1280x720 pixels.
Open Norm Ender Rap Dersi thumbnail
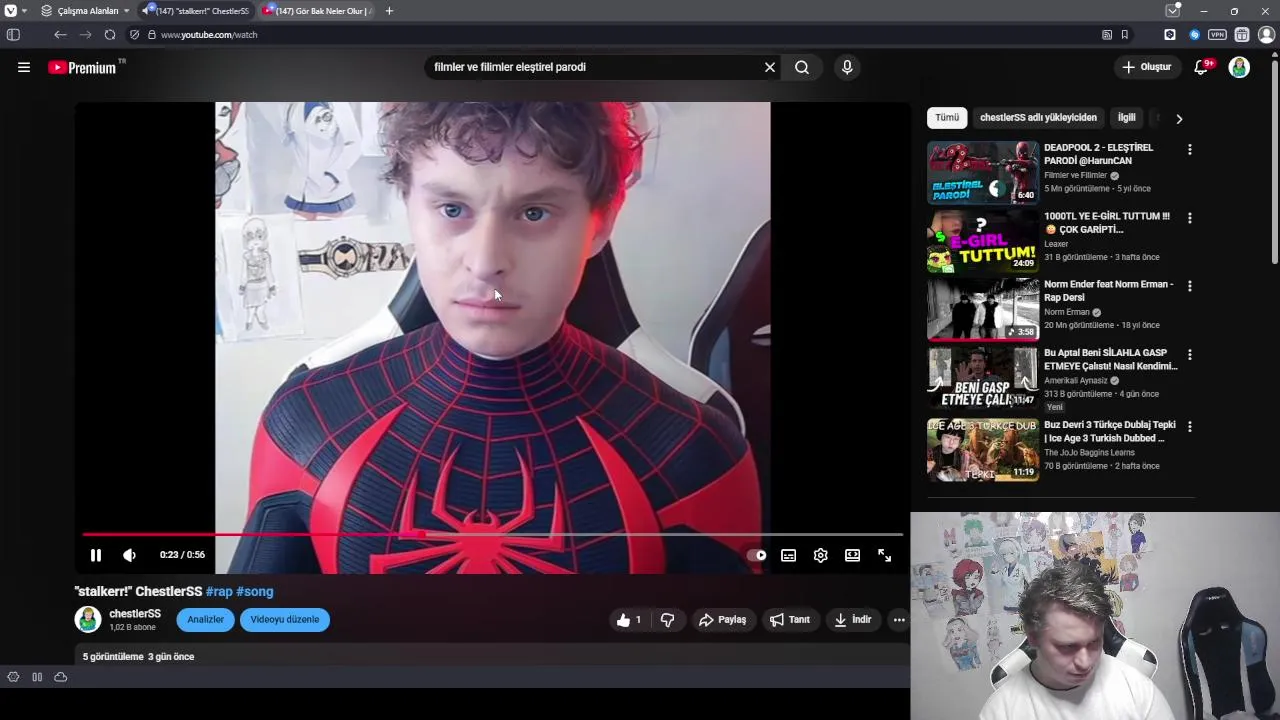pos(983,309)
